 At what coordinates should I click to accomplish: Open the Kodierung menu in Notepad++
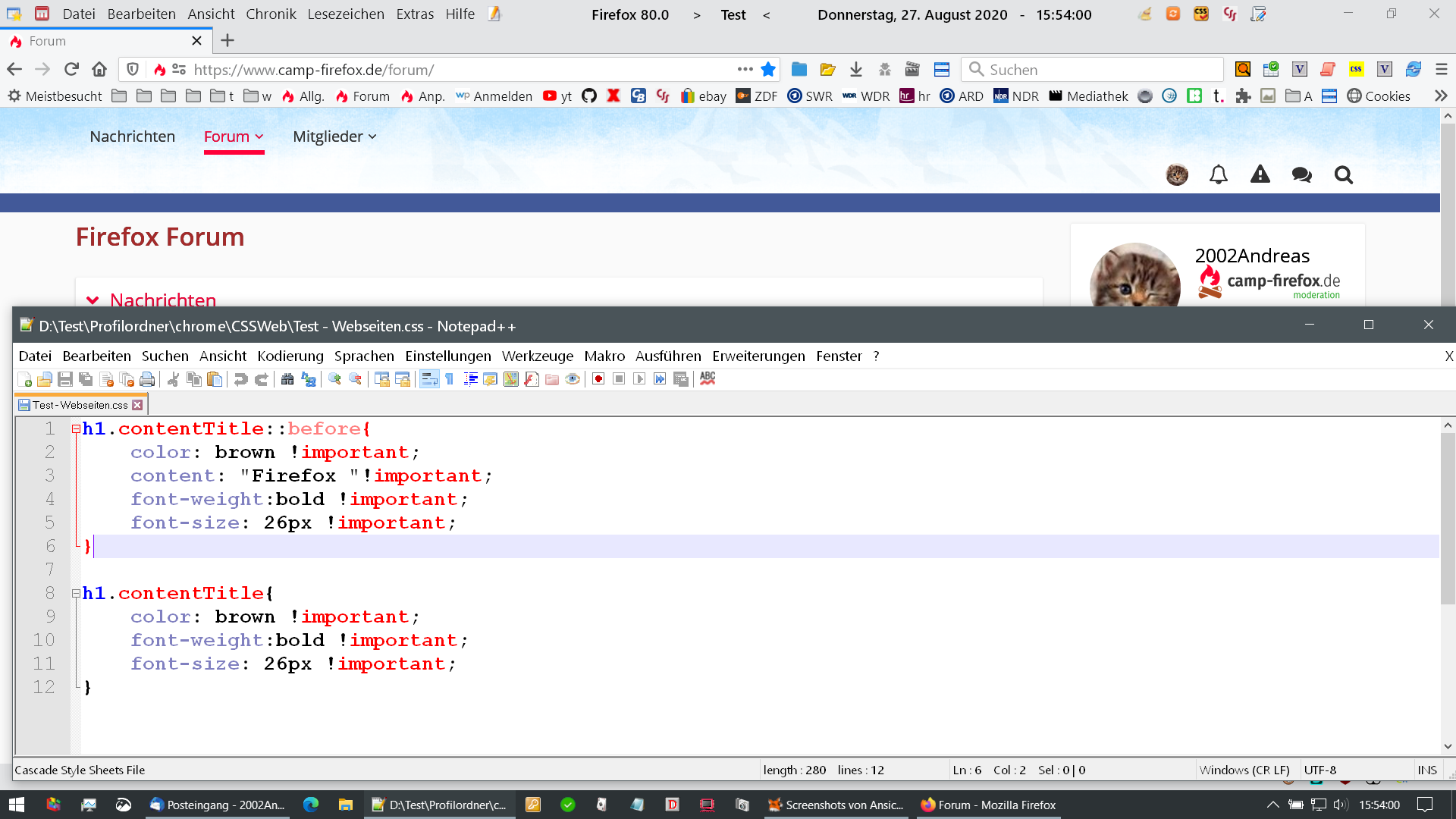point(290,356)
